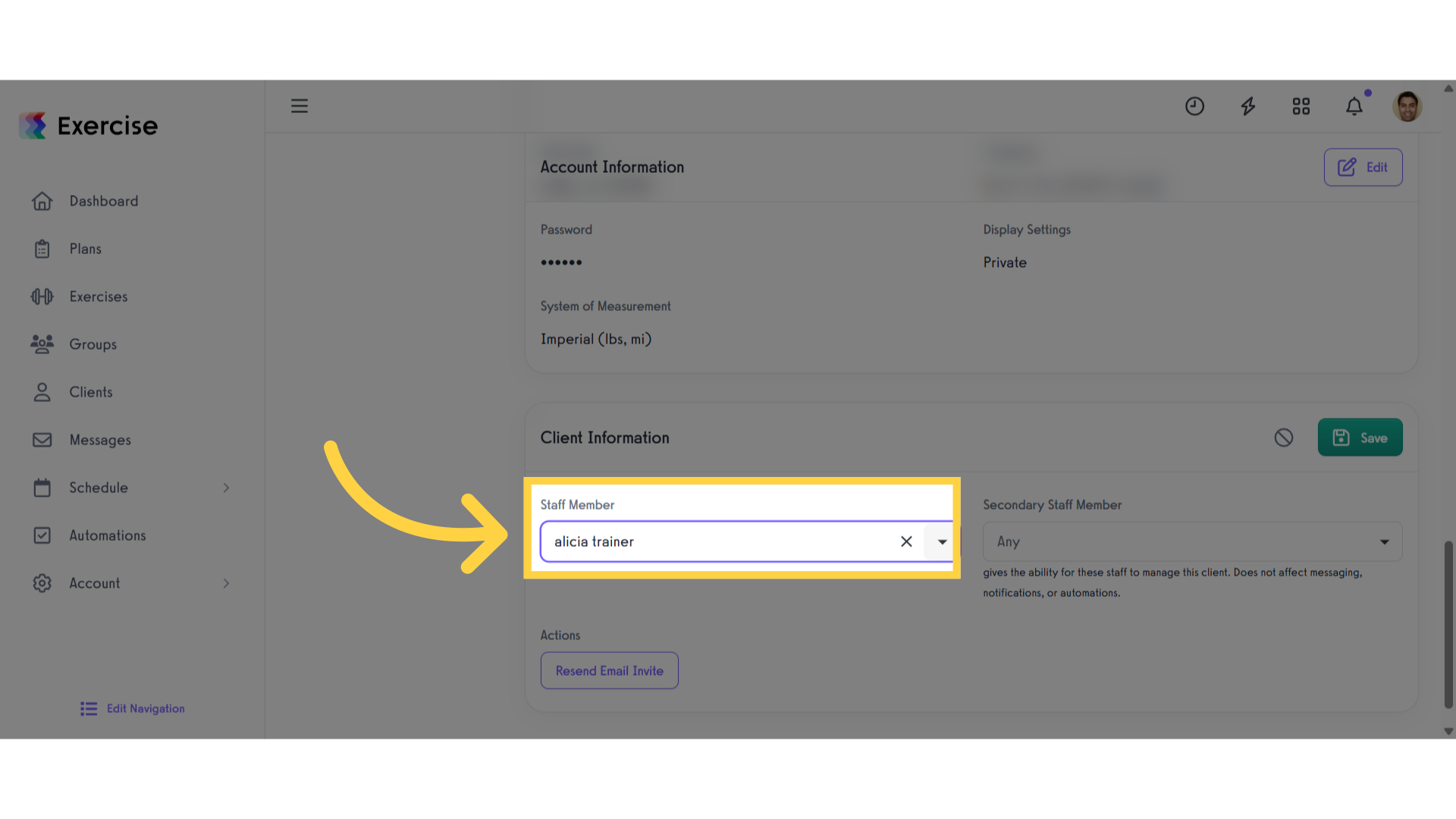Click the Exercises dumbbell icon

point(42,297)
